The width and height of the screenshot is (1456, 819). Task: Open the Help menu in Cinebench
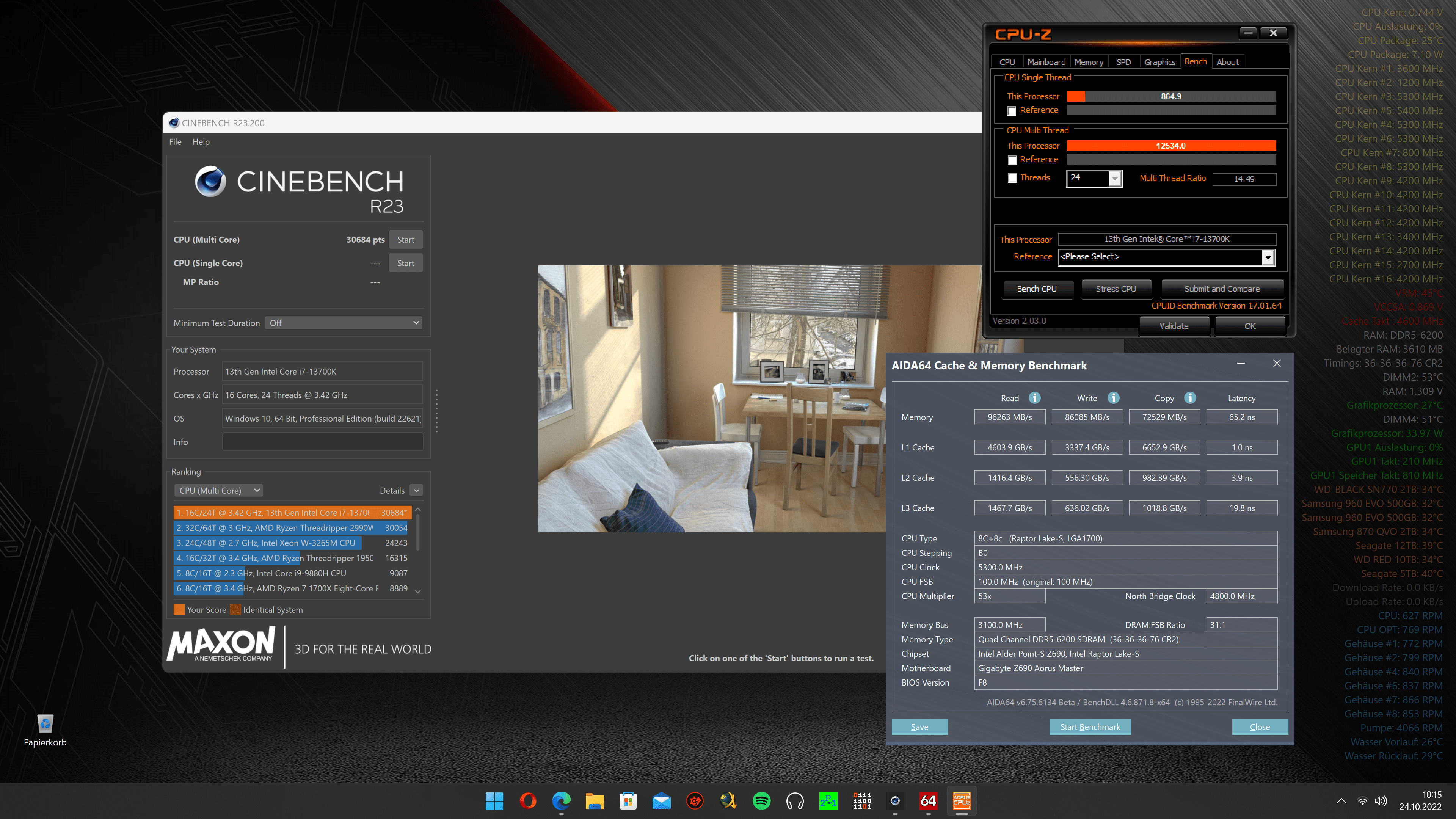[201, 142]
